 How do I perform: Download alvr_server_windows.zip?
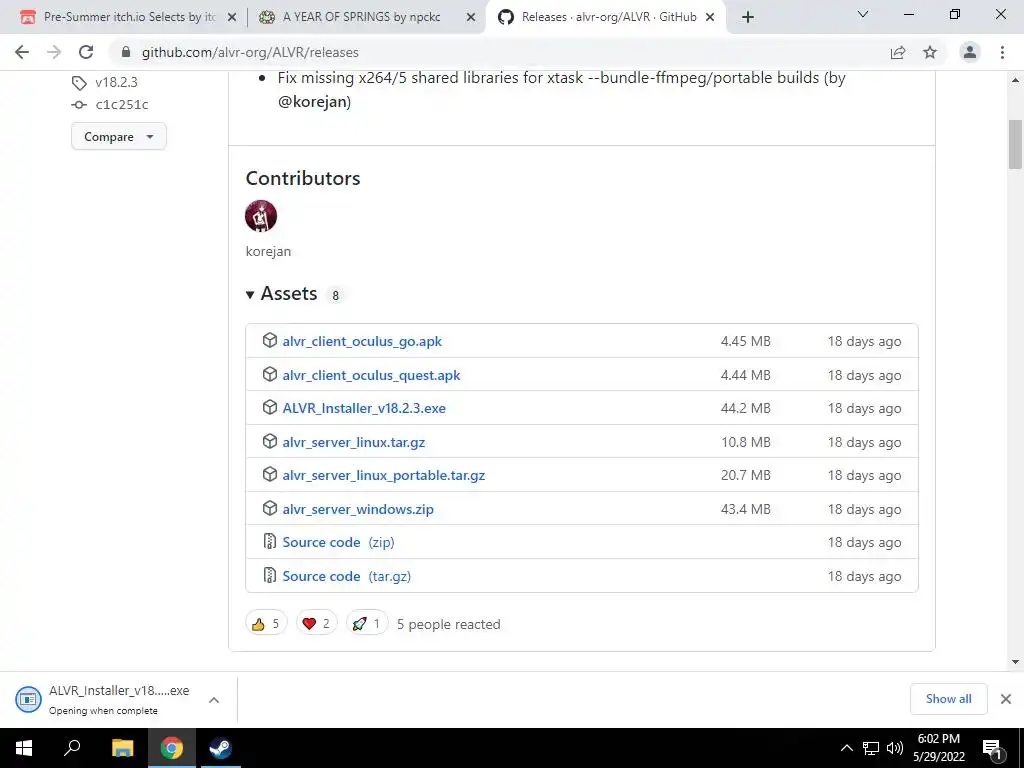coord(358,509)
